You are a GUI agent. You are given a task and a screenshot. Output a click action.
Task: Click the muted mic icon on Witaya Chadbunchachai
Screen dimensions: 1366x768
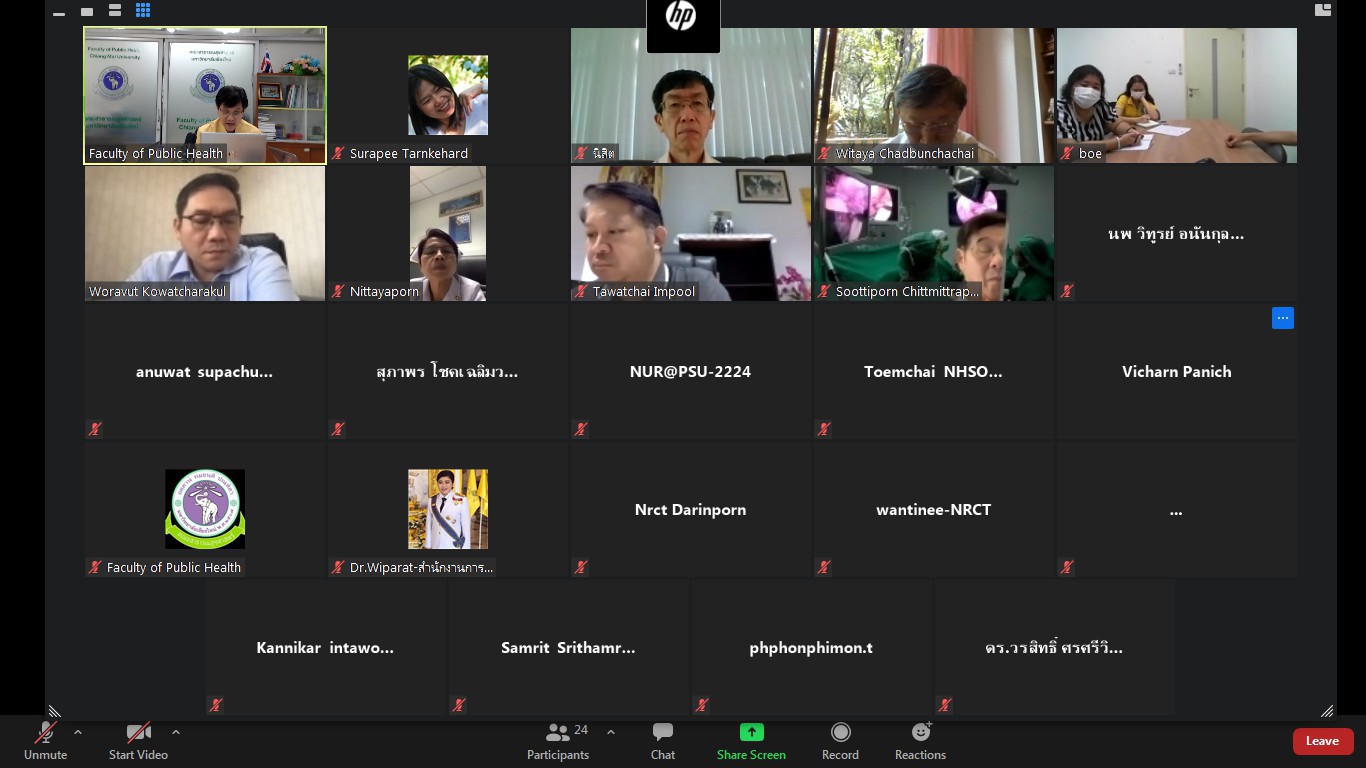coord(825,153)
